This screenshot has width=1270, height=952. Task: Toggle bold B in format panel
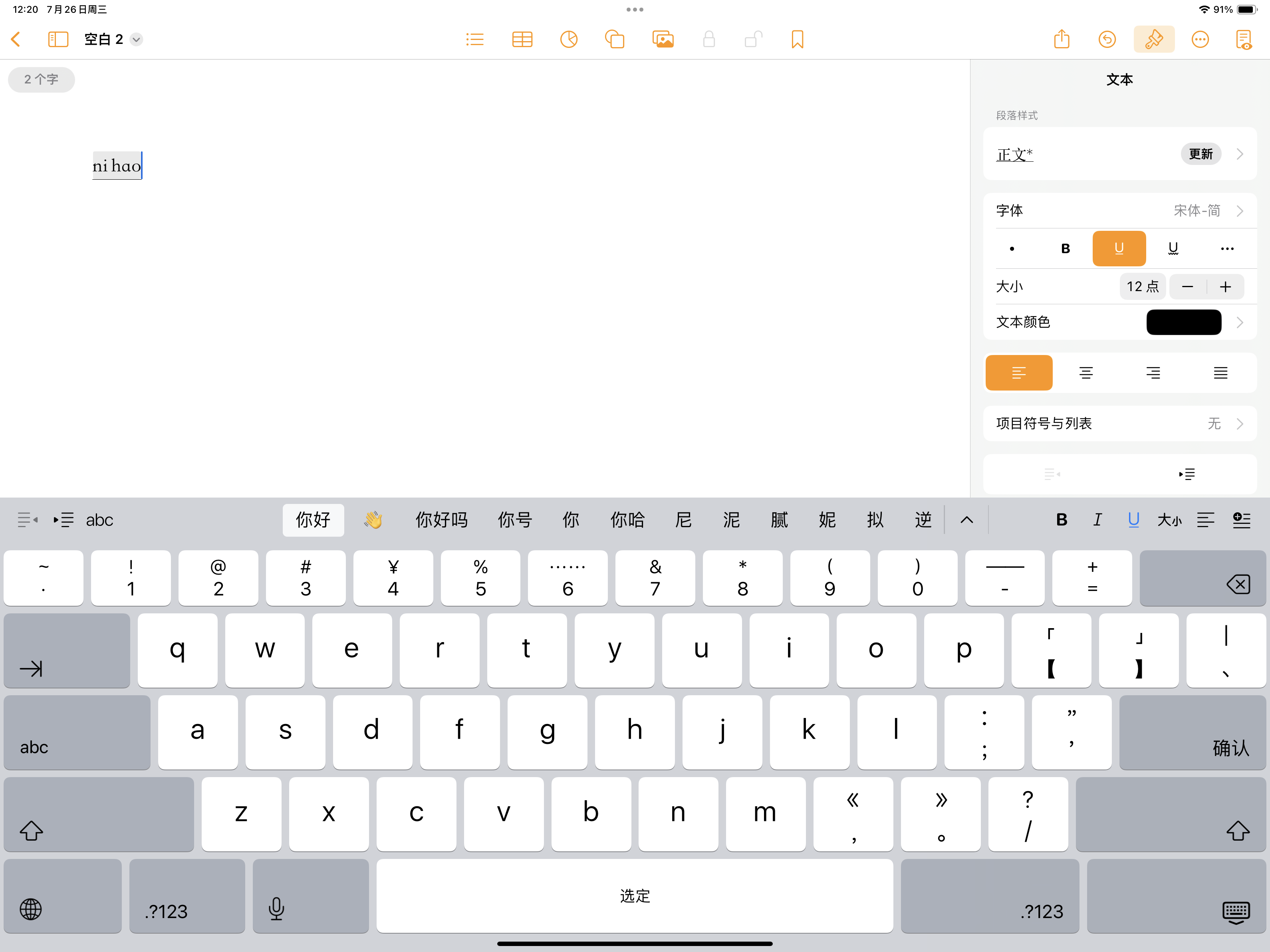(x=1065, y=249)
